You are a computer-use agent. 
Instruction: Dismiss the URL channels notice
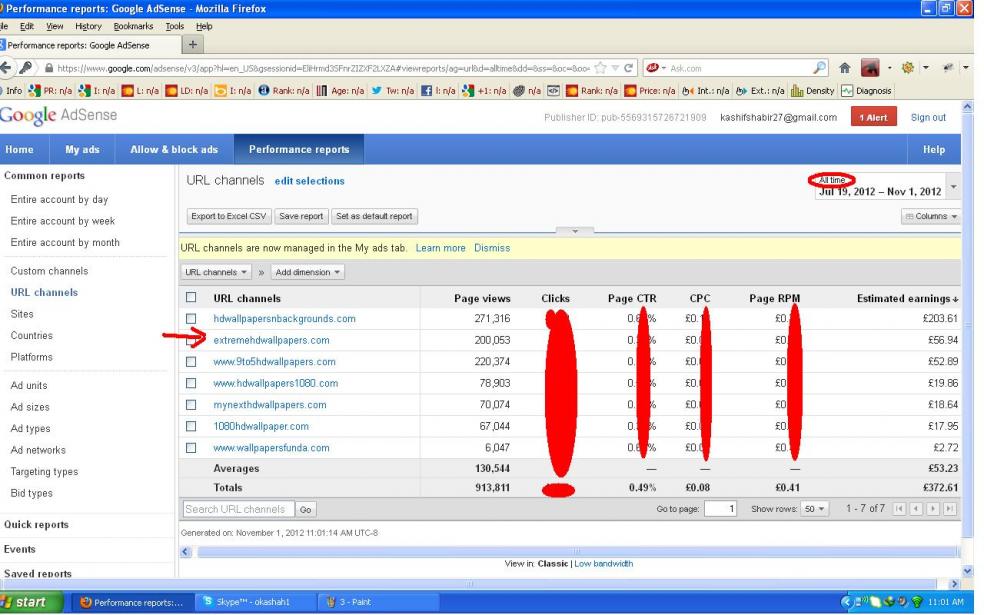pos(492,248)
